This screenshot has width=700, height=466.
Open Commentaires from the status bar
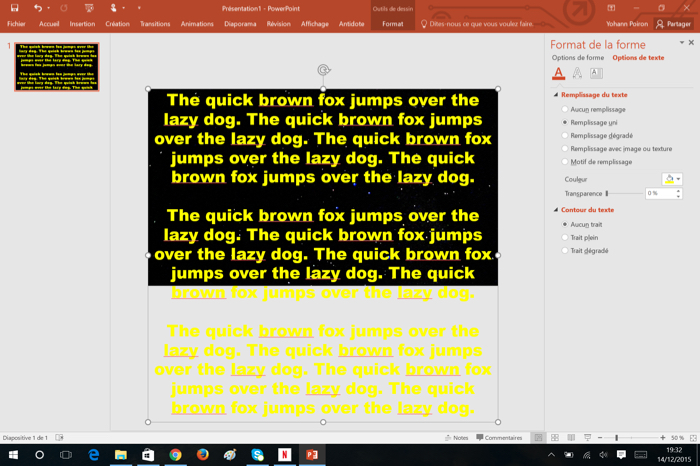pos(499,438)
